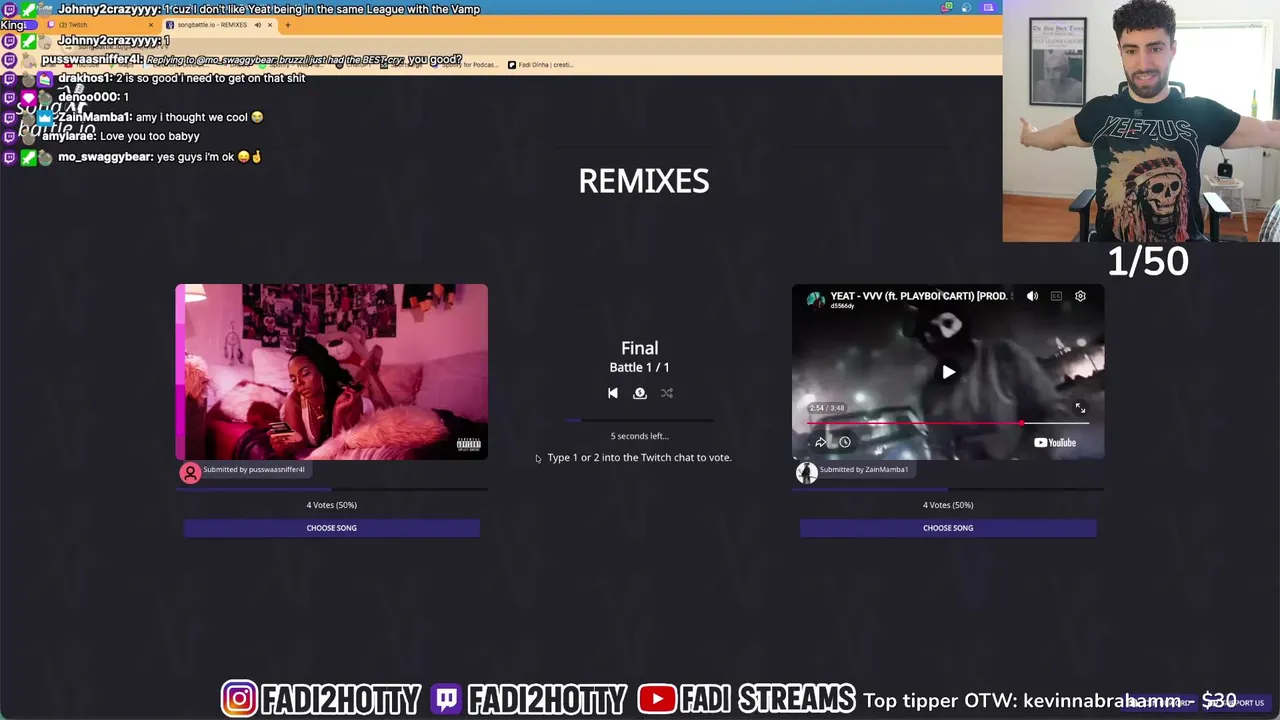Click the YouTube logo in the bottom banner

pyautogui.click(x=656, y=698)
